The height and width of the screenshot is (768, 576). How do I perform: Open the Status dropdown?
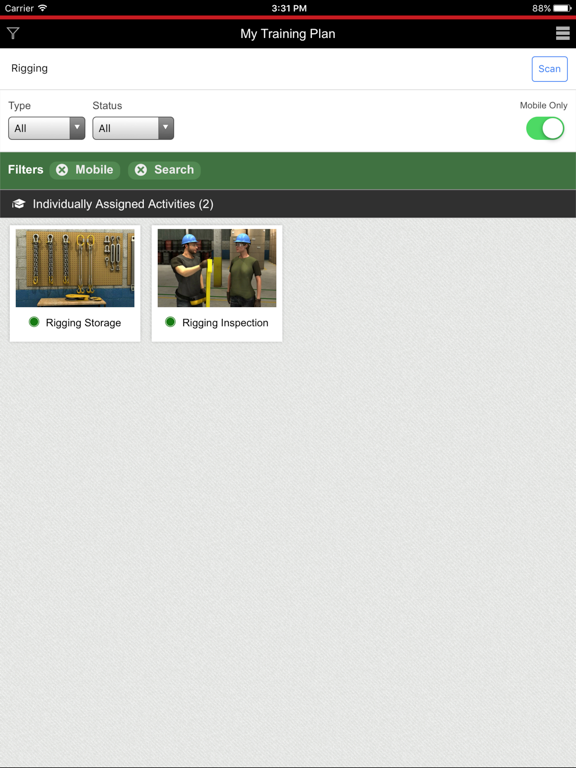point(133,128)
